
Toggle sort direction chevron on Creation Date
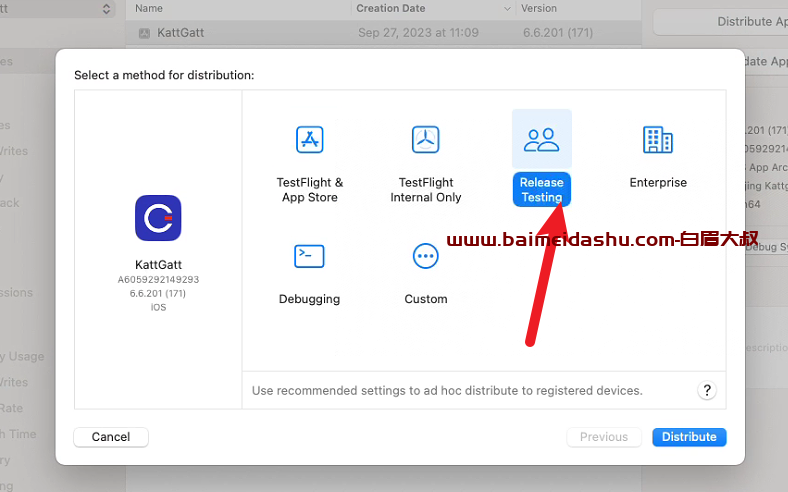[507, 9]
